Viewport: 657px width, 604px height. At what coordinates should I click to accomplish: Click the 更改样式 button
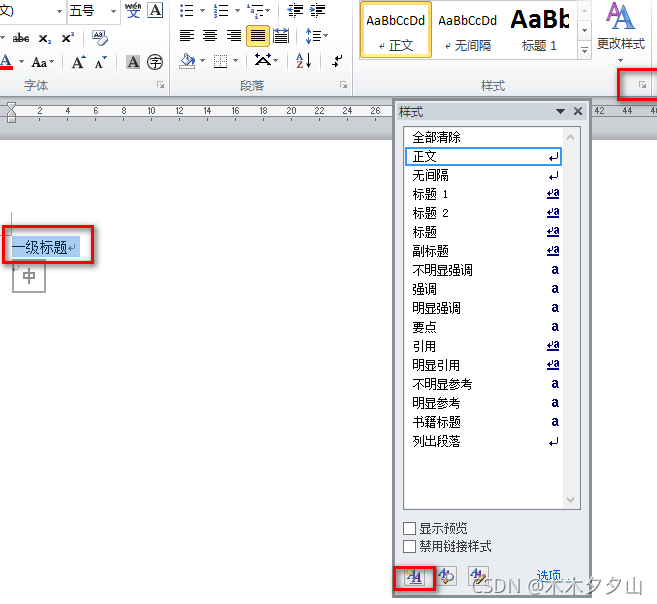coord(621,31)
